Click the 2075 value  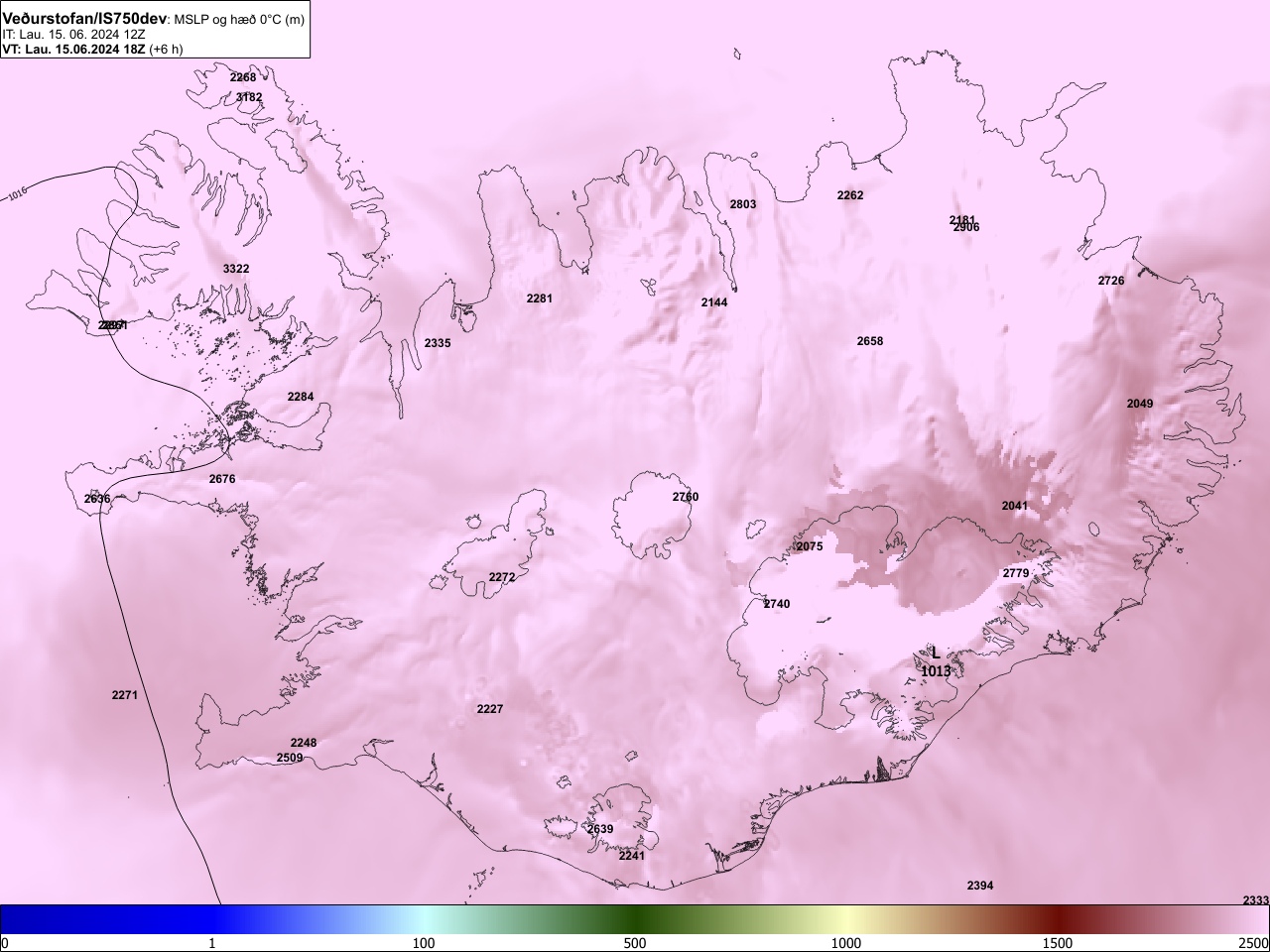[810, 546]
